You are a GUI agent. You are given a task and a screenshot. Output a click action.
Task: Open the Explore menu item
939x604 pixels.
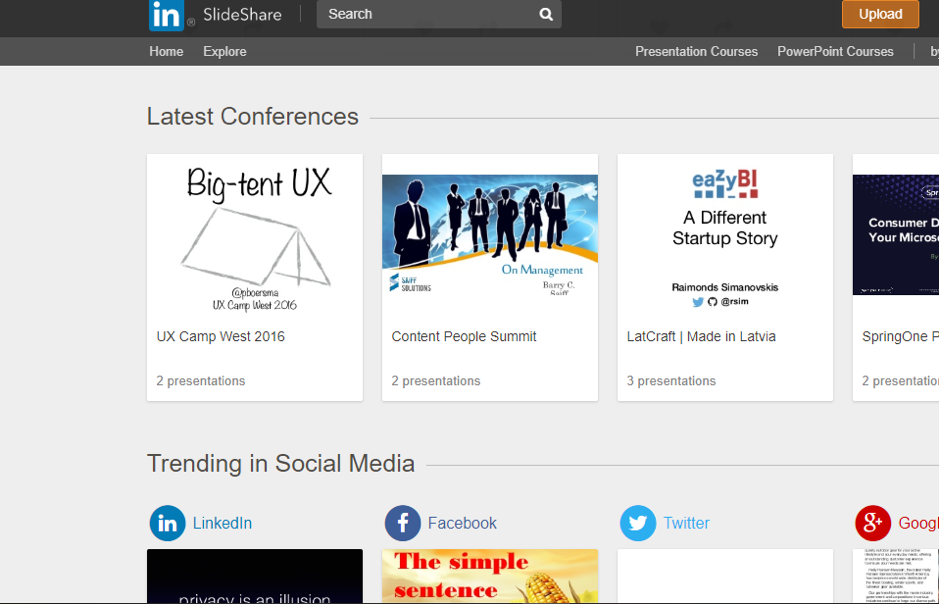click(x=225, y=51)
